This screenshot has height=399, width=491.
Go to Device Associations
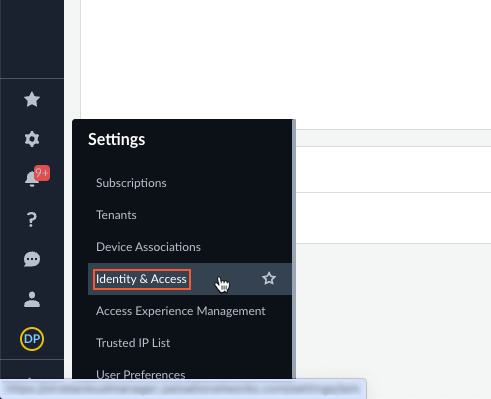point(148,247)
